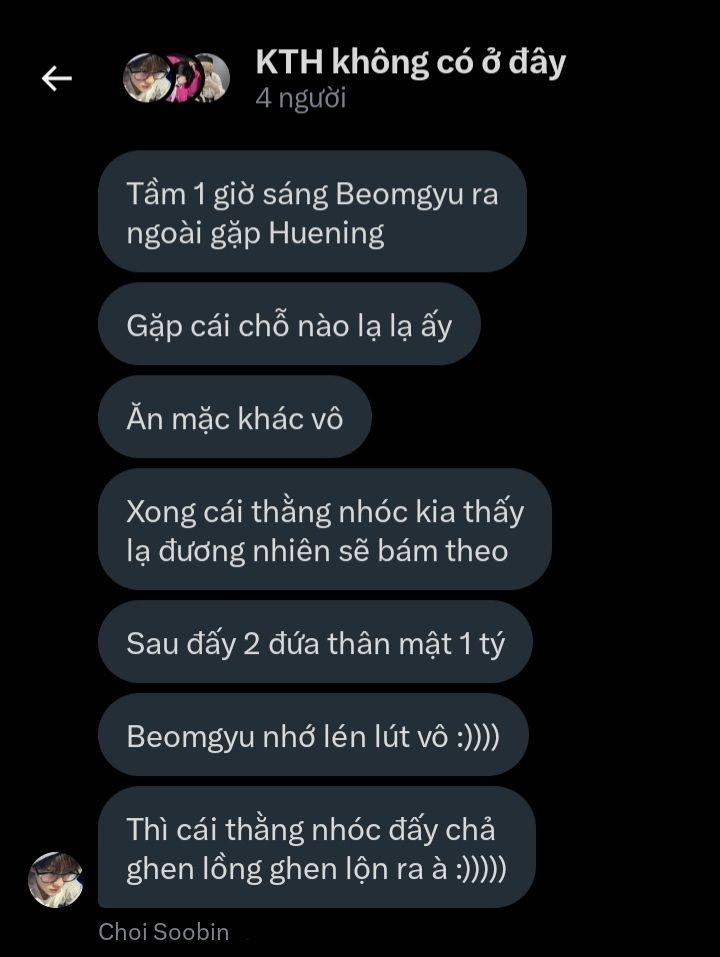Tap the word 'Beomgyu' in sixth bubble
Viewport: 720px width, 957px height.
click(x=190, y=737)
